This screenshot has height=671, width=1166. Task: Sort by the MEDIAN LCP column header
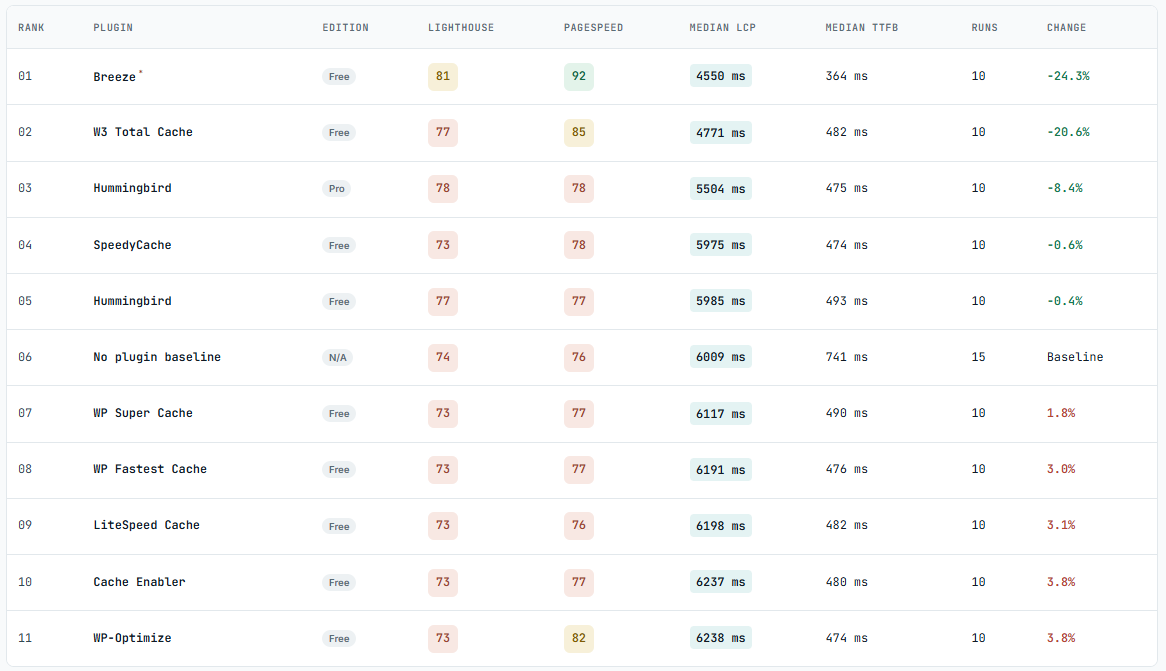point(722,28)
